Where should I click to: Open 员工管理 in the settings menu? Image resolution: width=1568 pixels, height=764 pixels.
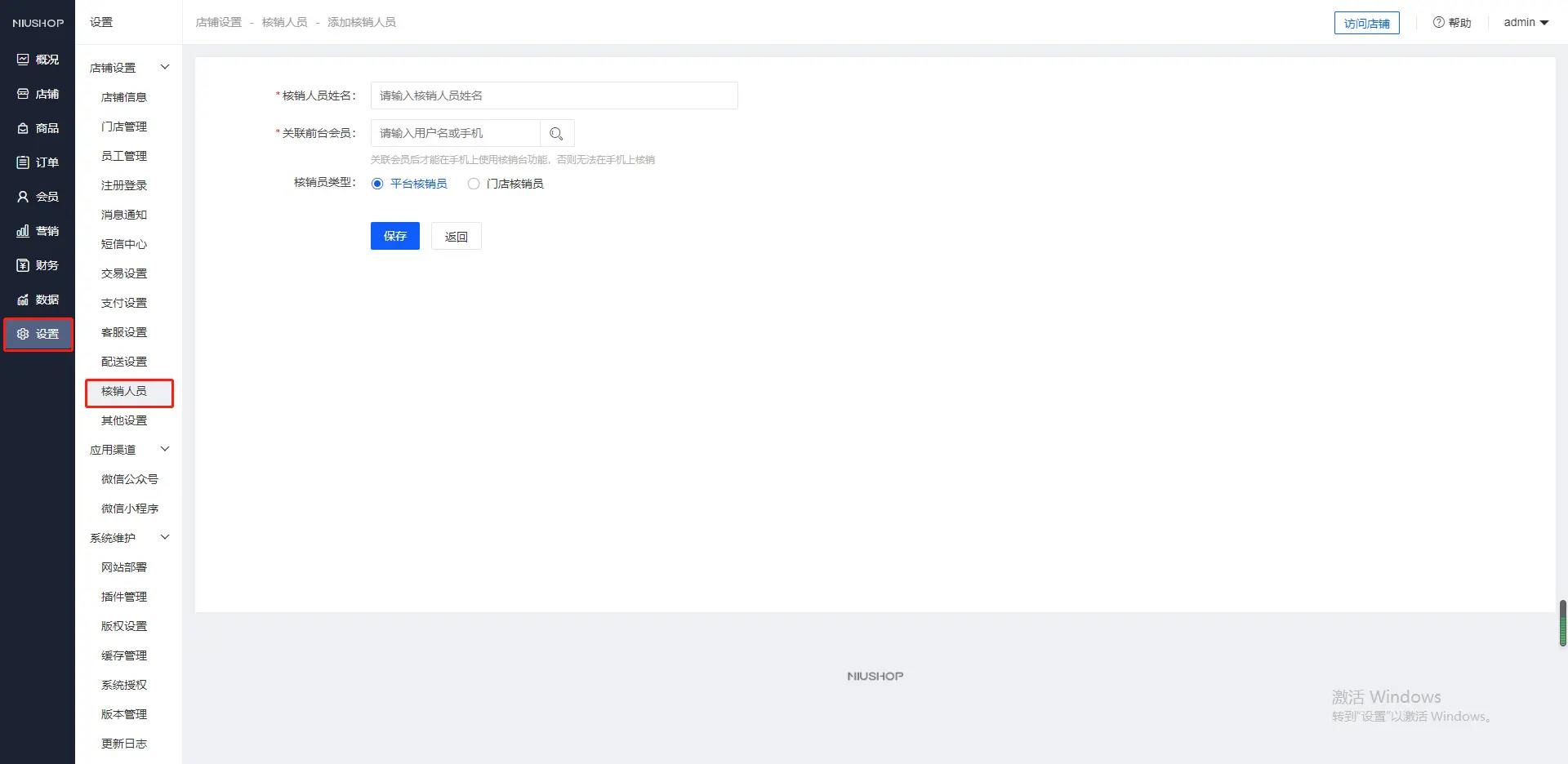[x=124, y=156]
